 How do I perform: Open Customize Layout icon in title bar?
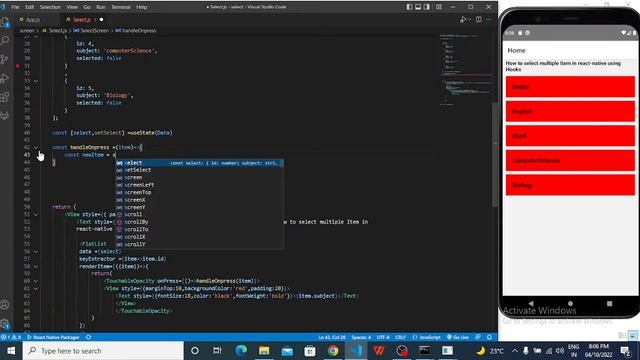click(x=439, y=7)
